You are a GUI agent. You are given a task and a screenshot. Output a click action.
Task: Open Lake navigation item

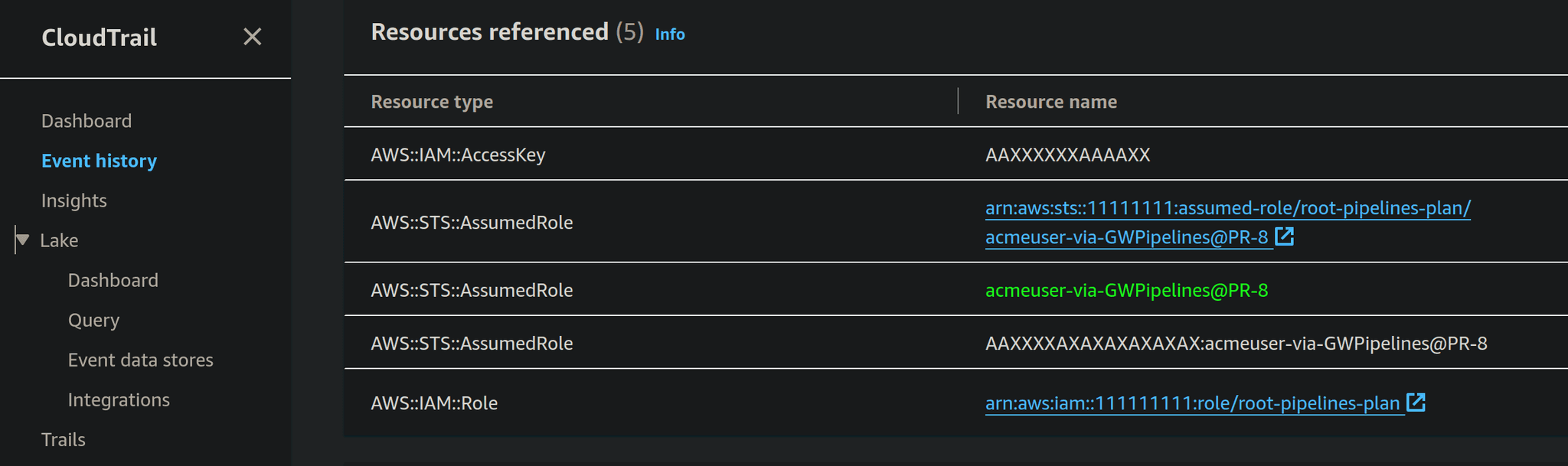59,240
